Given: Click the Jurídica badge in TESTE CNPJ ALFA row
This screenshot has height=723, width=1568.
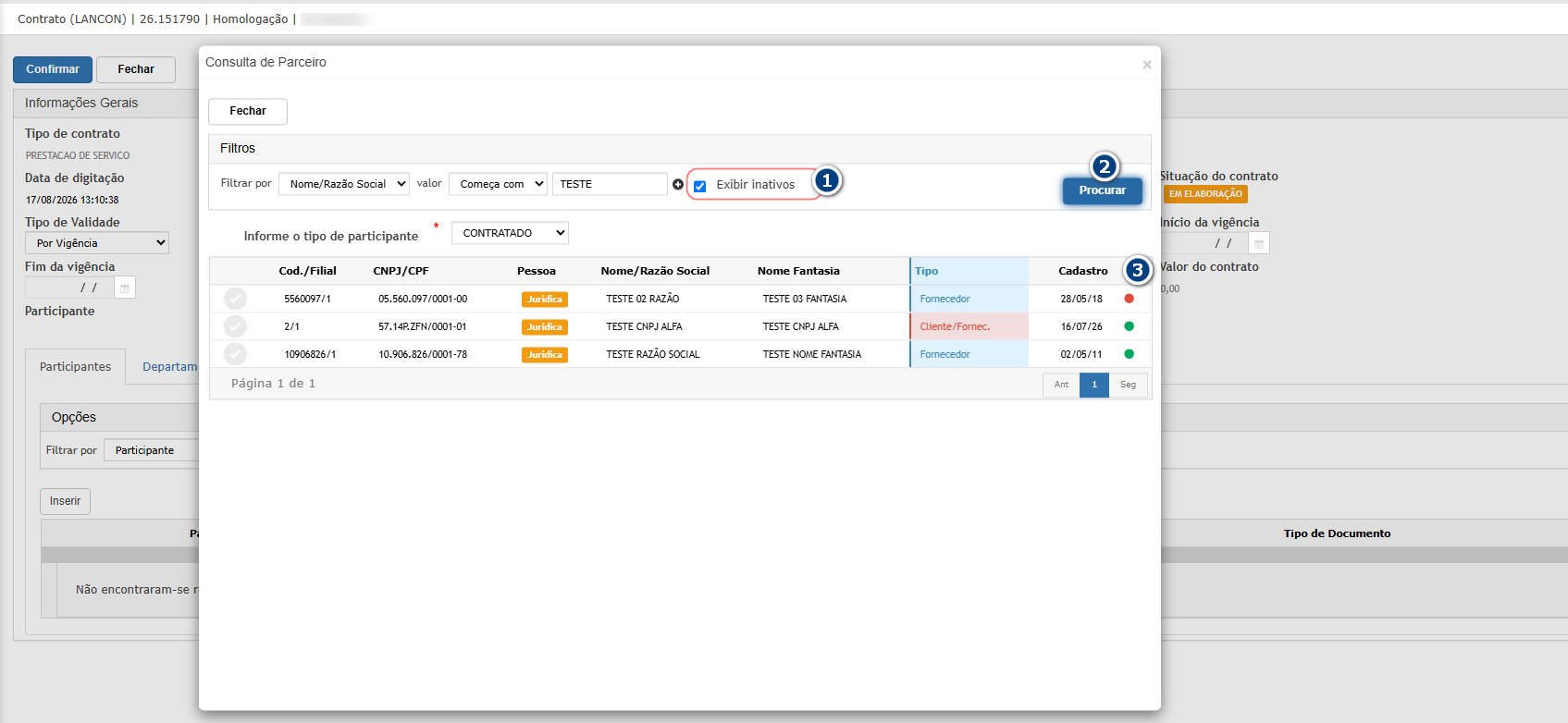Looking at the screenshot, I should point(544,326).
